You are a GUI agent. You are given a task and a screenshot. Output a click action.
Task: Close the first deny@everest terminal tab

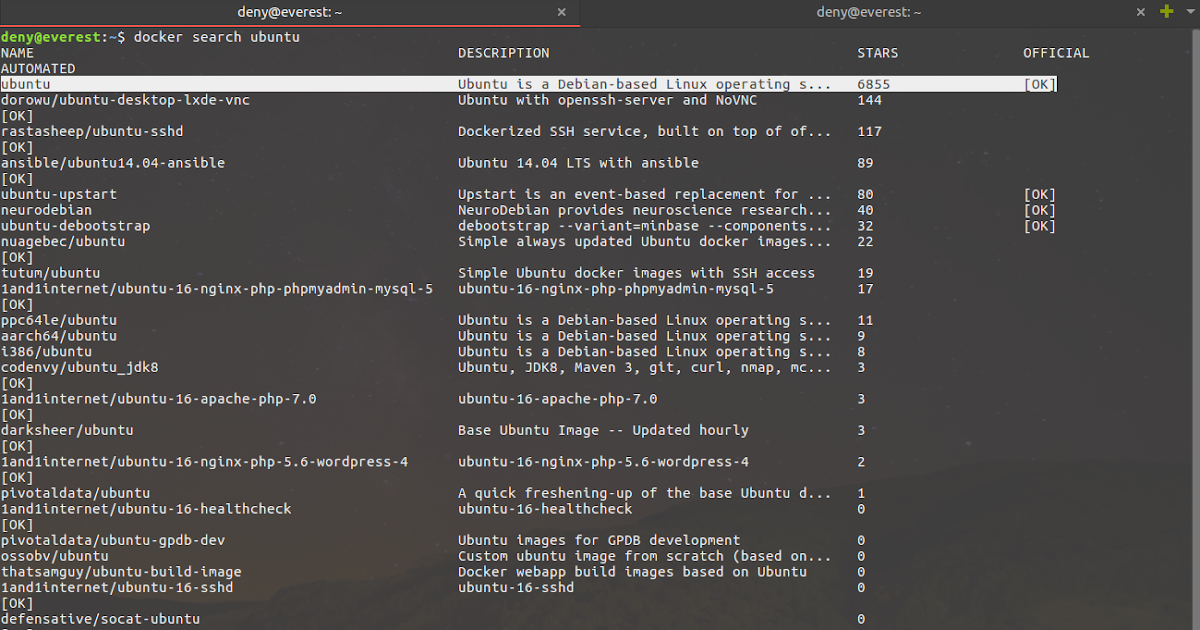pos(561,12)
